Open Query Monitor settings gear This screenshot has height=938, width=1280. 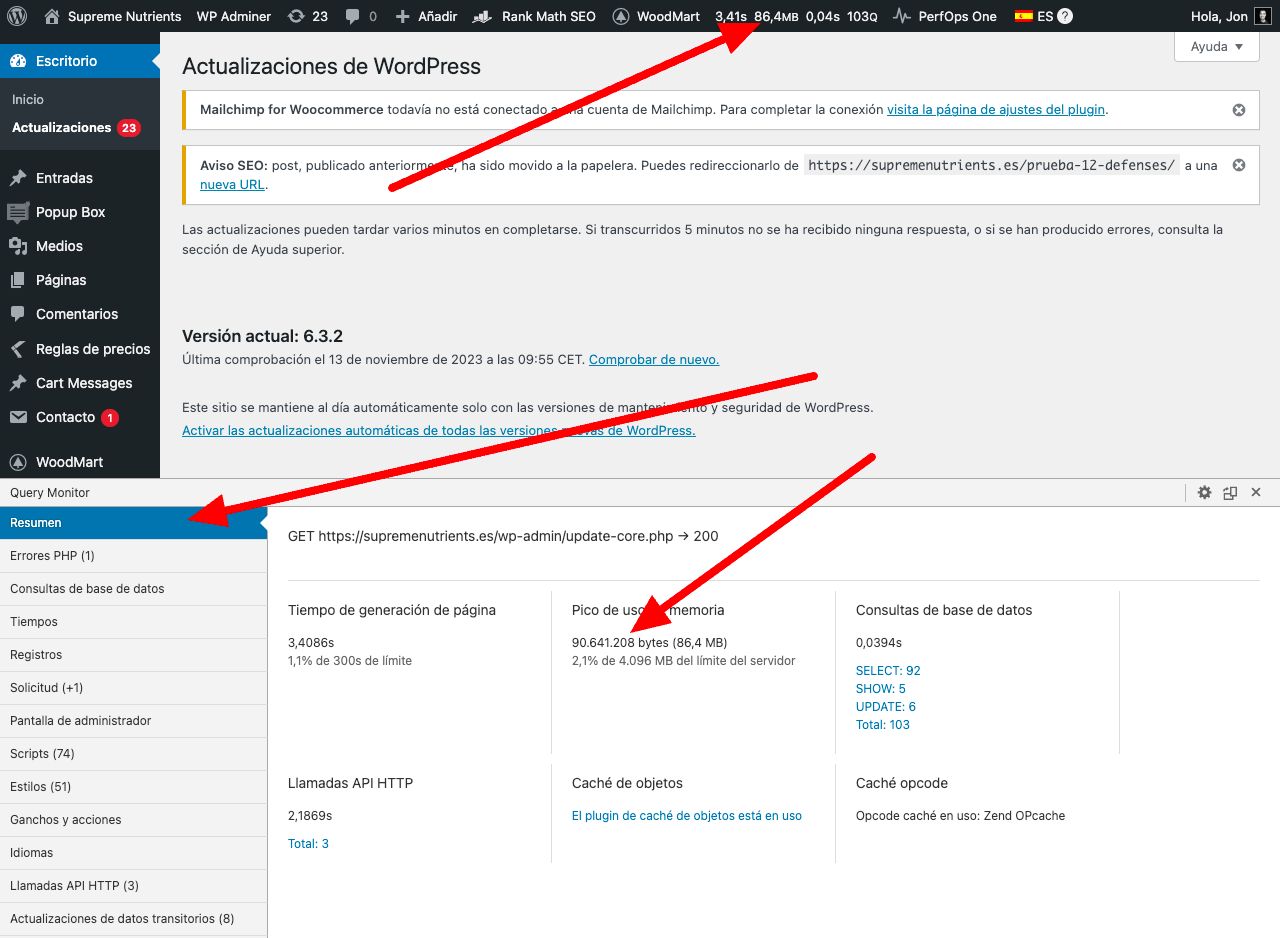[1204, 493]
